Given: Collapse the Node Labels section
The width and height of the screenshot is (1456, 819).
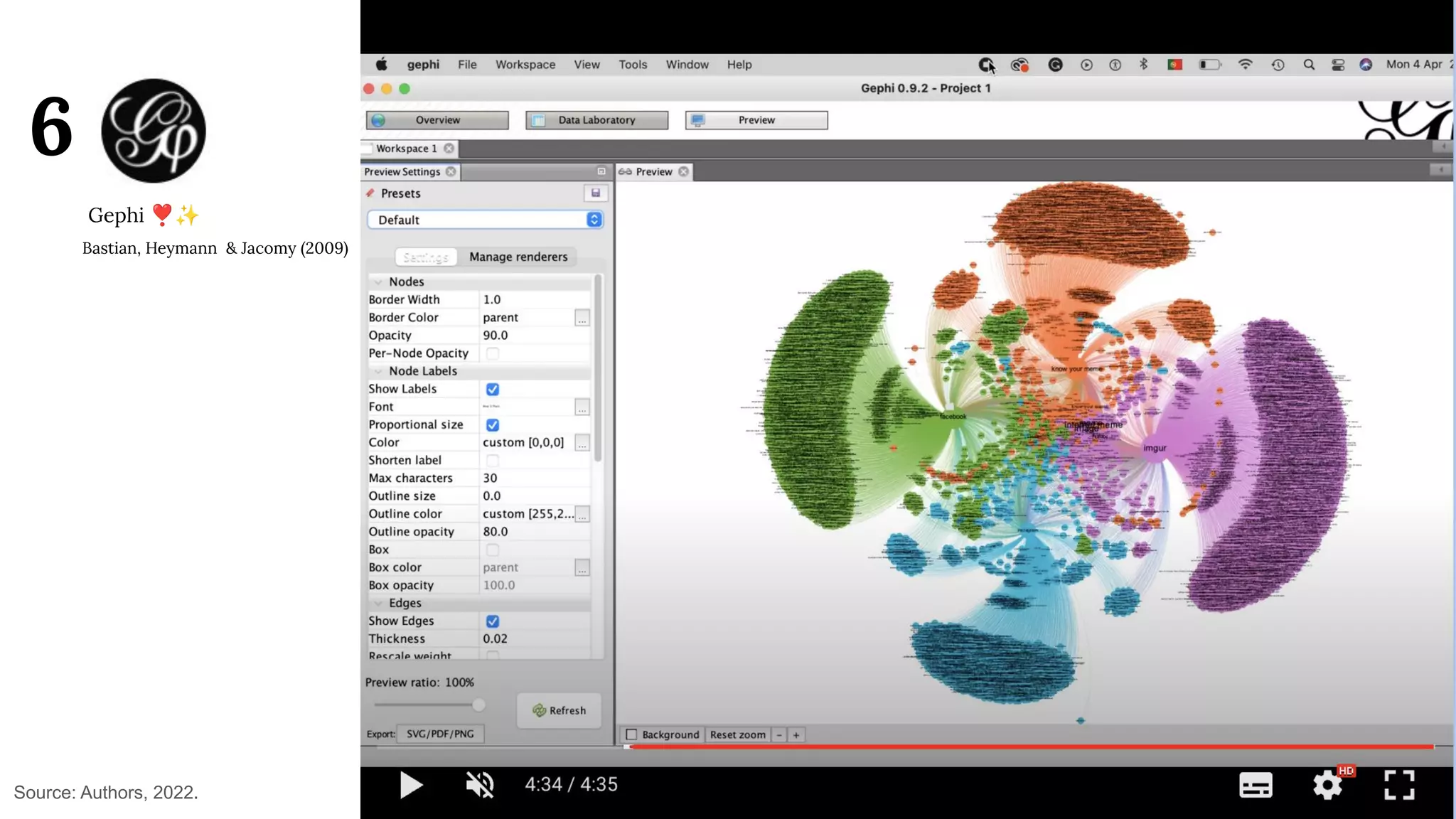Looking at the screenshot, I should pyautogui.click(x=378, y=371).
